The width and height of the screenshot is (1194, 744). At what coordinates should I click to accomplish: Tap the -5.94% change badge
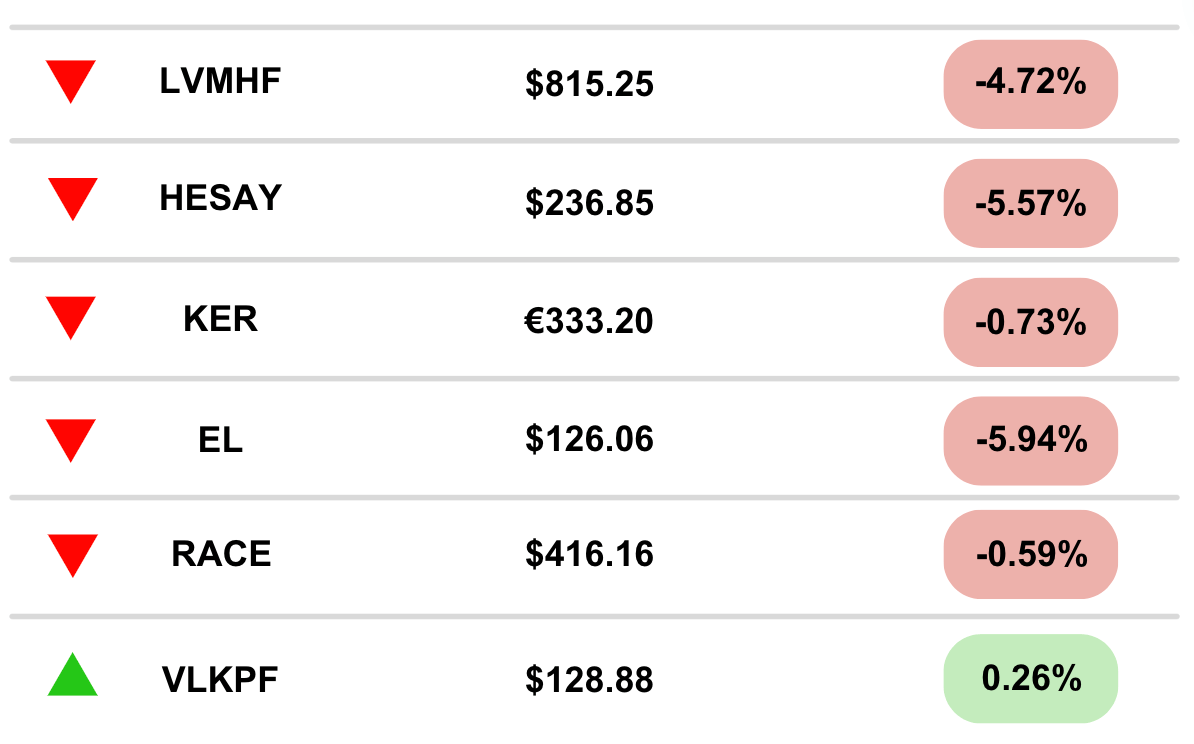(1030, 440)
